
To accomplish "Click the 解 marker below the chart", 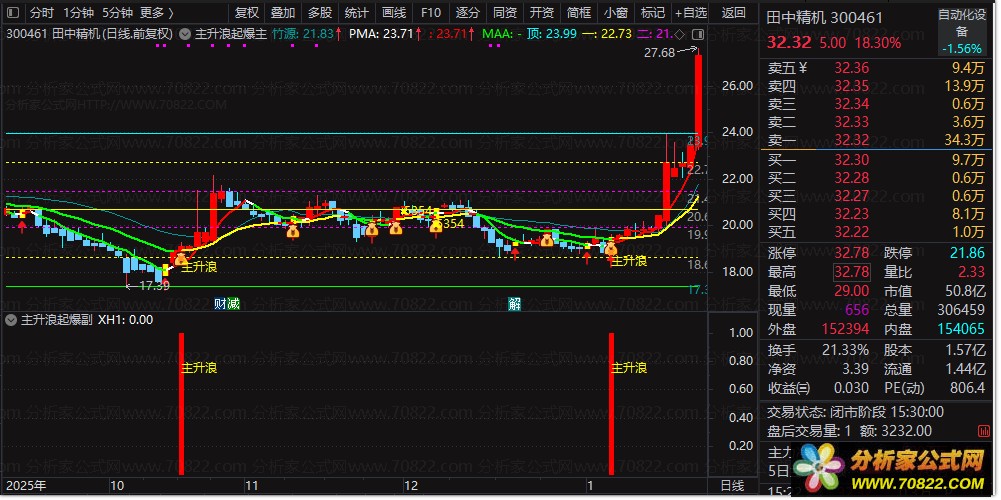I will pyautogui.click(x=515, y=304).
